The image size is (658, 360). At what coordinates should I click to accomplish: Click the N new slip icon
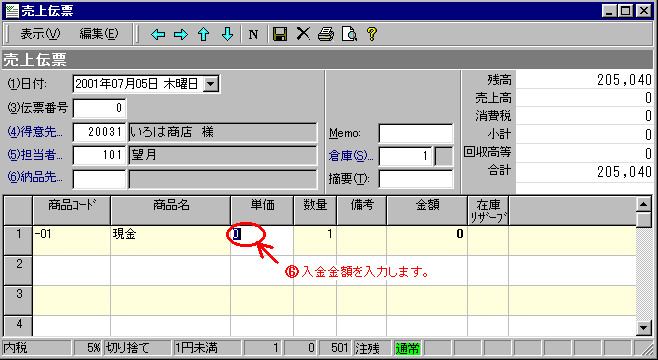pos(253,34)
